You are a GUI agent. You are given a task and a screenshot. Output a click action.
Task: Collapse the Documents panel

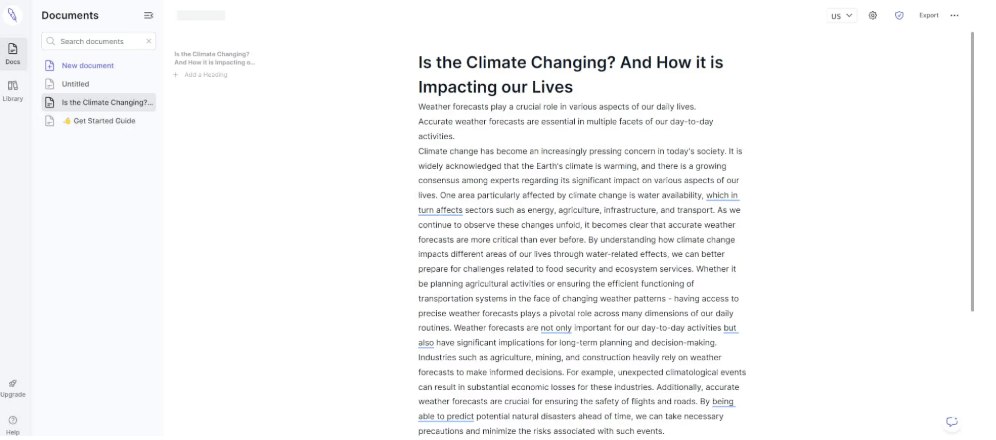(149, 16)
